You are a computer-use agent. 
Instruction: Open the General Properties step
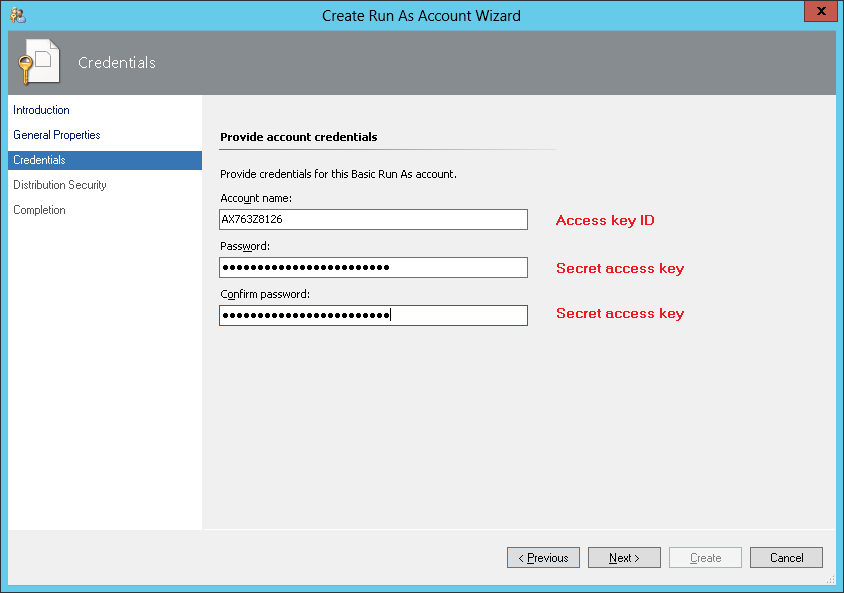57,135
